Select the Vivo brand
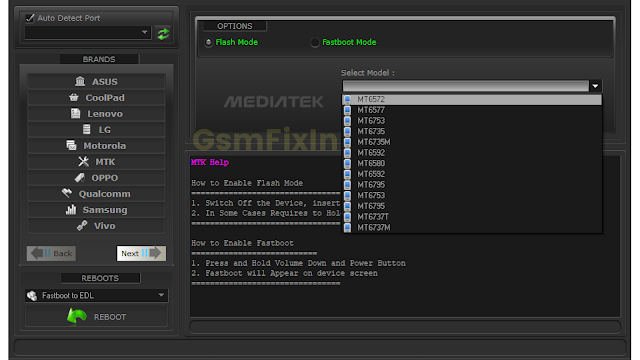Viewport: 640px width, 360px height. tap(96, 225)
